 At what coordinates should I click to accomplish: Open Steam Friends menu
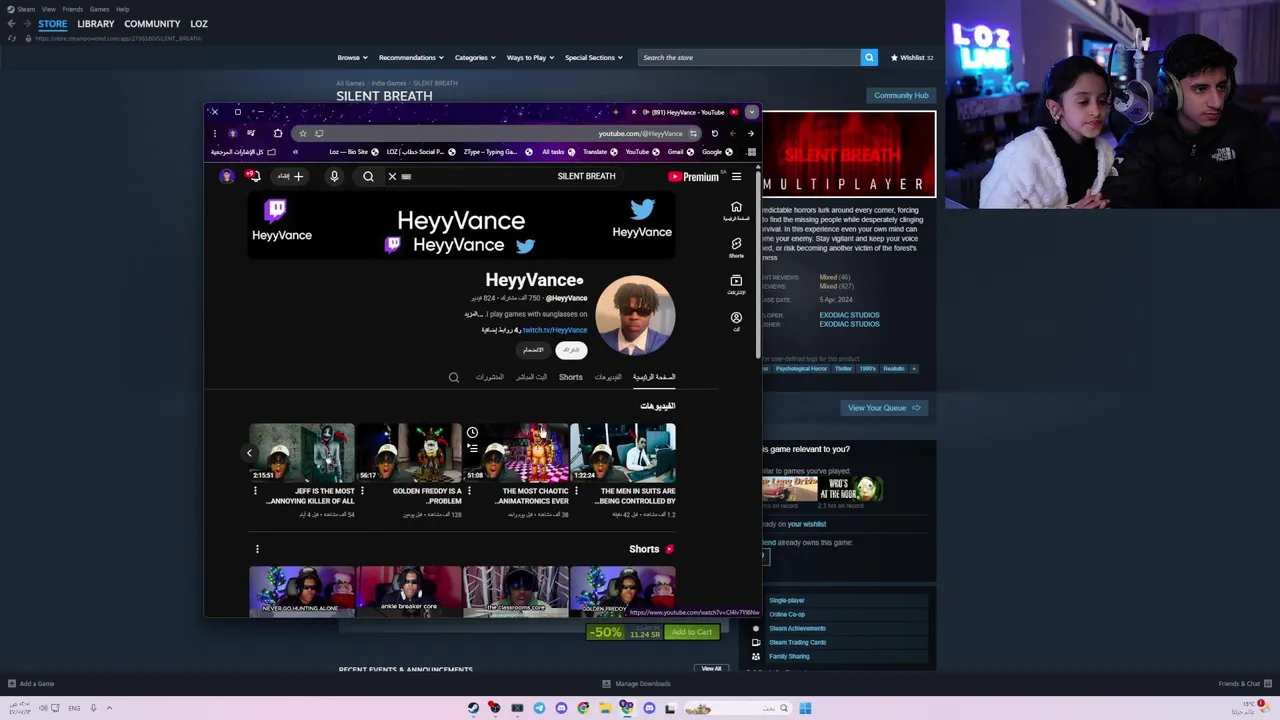pos(73,9)
